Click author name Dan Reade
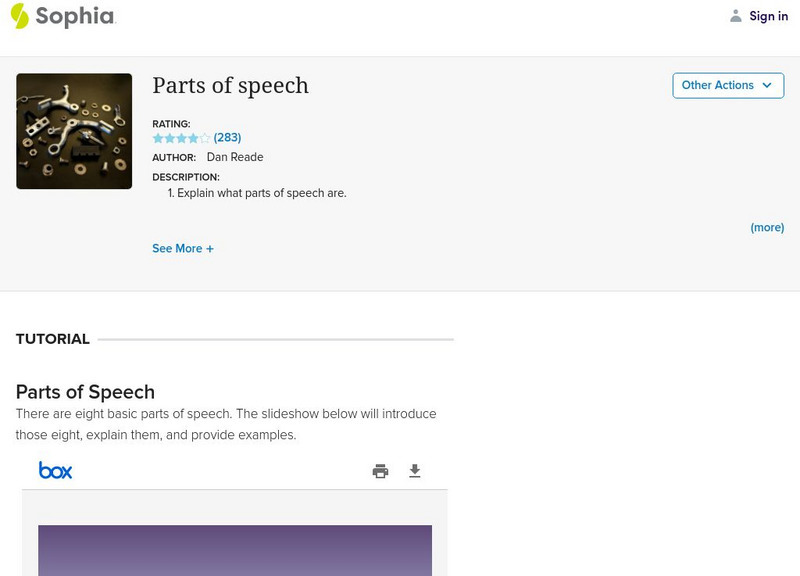 click(x=235, y=157)
